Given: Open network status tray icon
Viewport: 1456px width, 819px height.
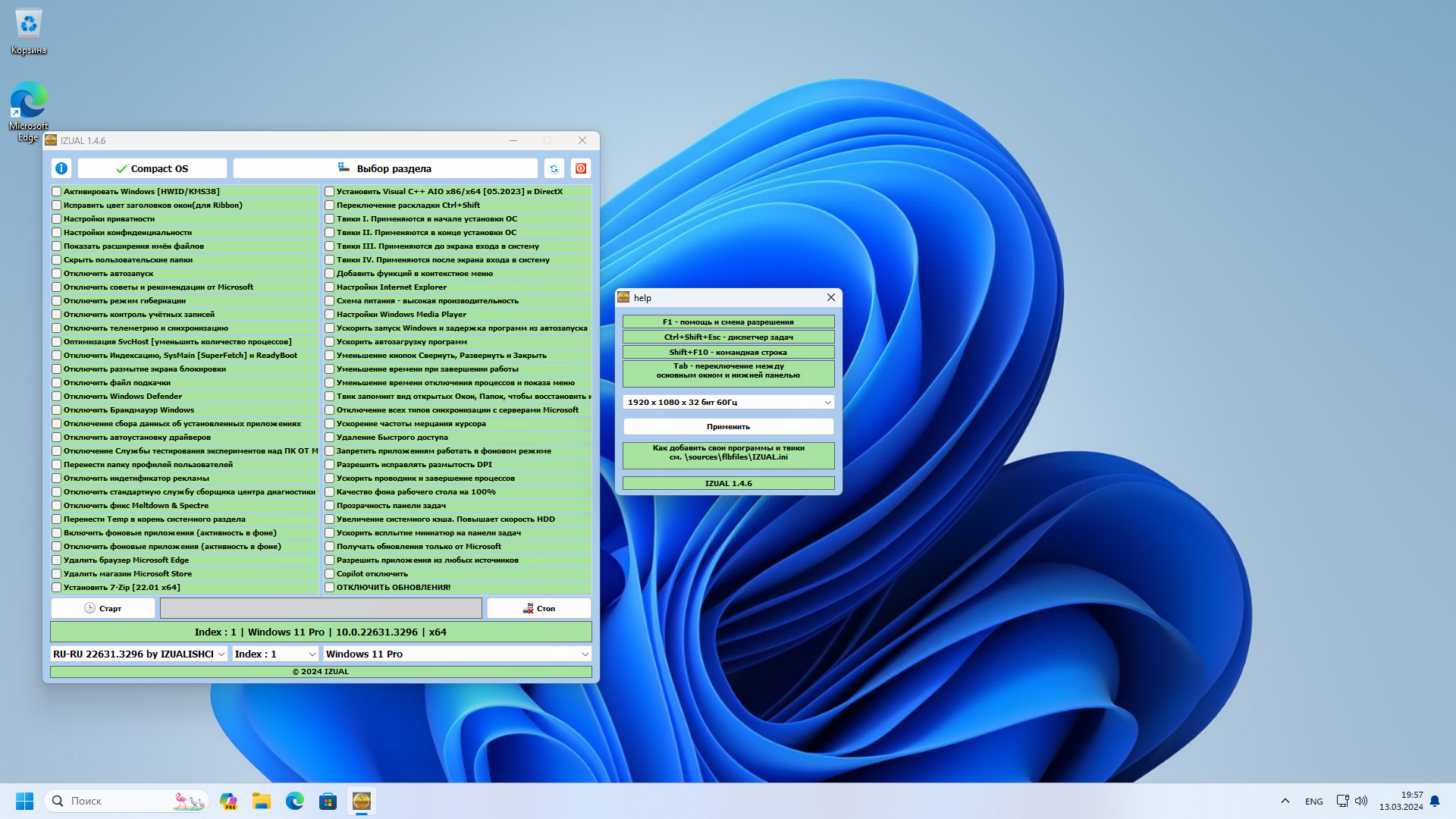Looking at the screenshot, I should [1342, 801].
